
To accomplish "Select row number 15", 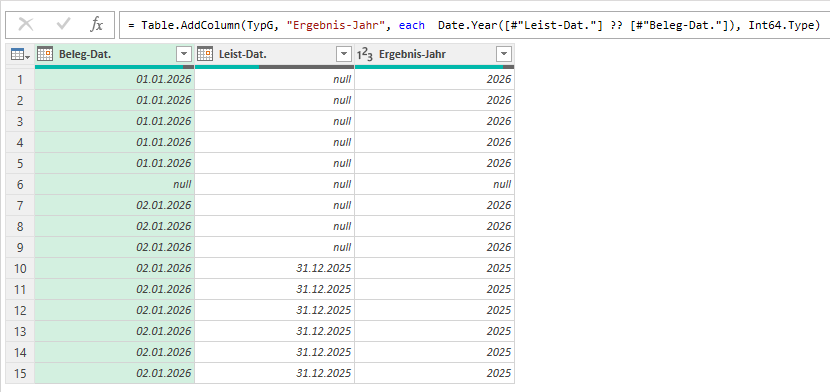I will click(20, 373).
